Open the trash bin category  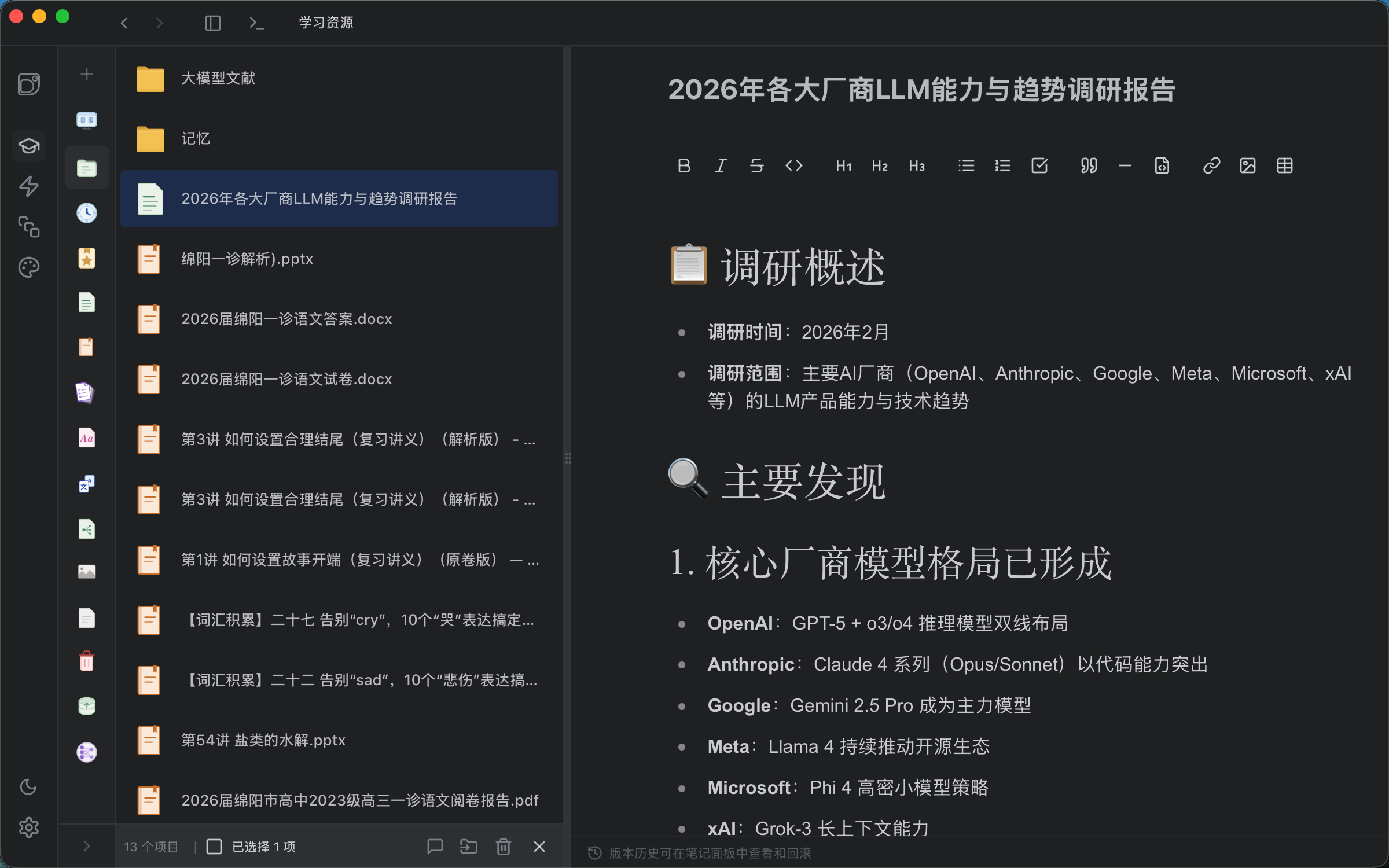[x=87, y=661]
